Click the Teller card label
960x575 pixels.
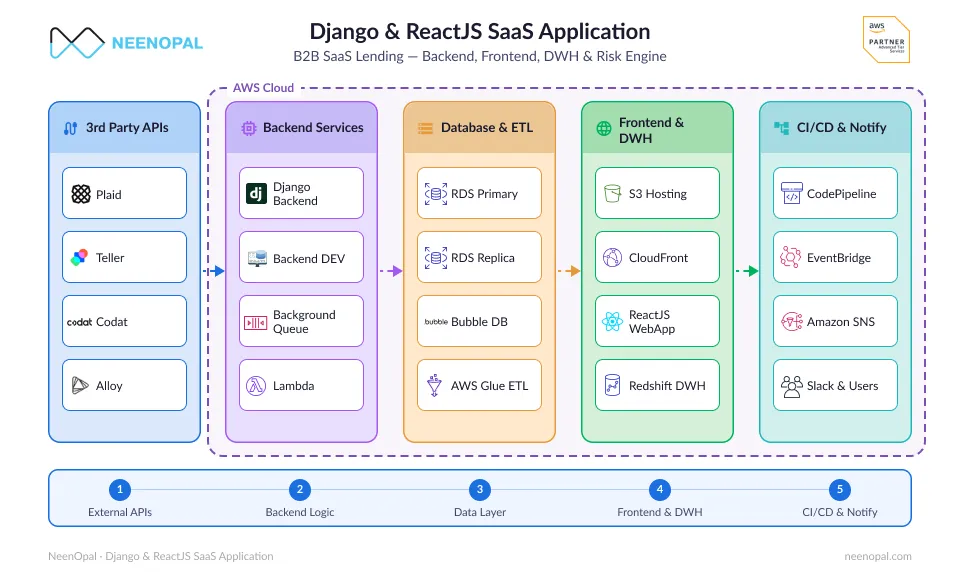110,258
